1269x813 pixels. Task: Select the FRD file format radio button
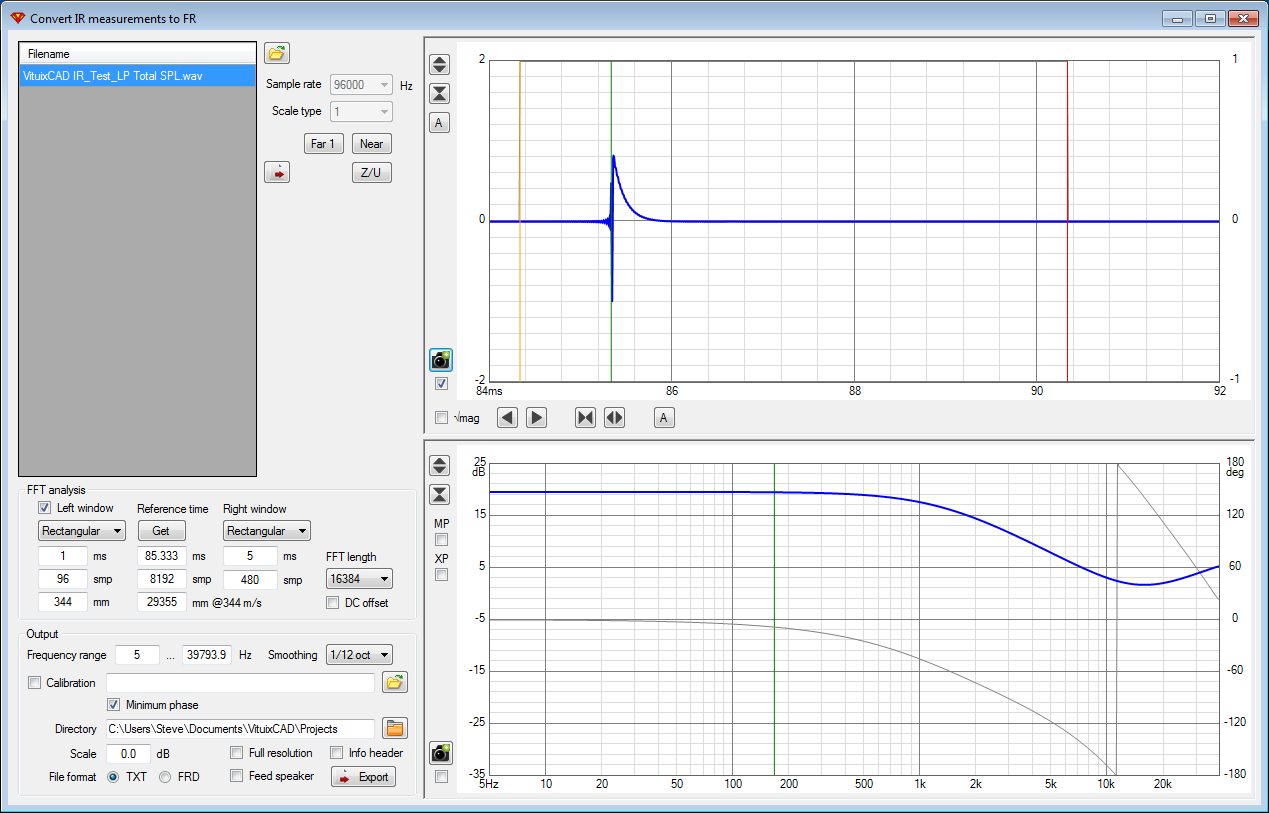[165, 777]
